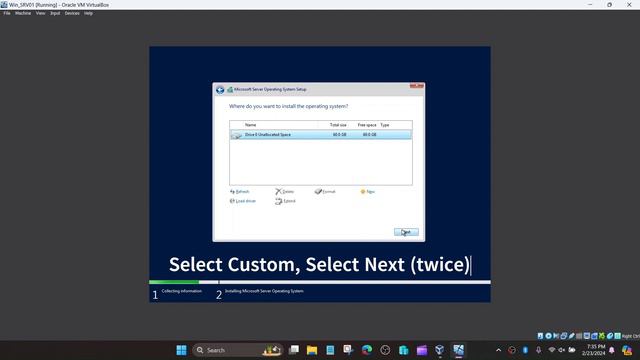Click the Load driver link
Image resolution: width=640 pixels, height=360 pixels.
click(243, 201)
